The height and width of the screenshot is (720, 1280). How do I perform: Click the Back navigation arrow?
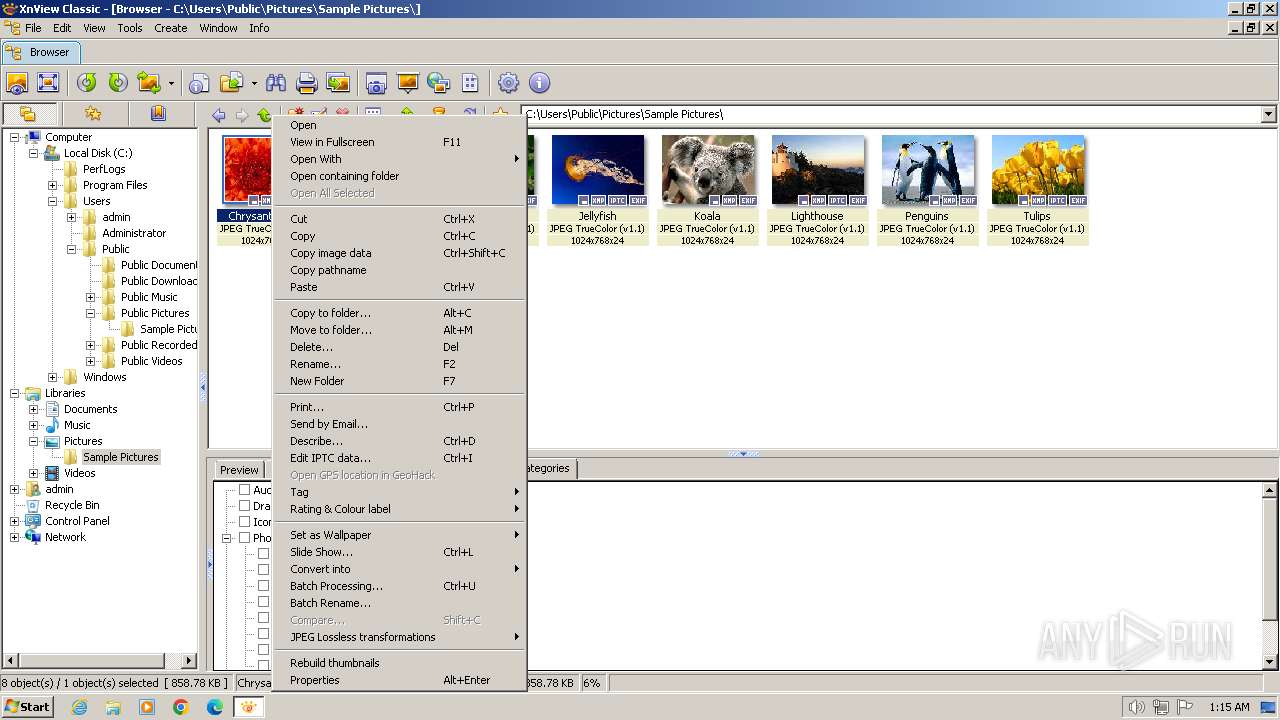point(219,115)
